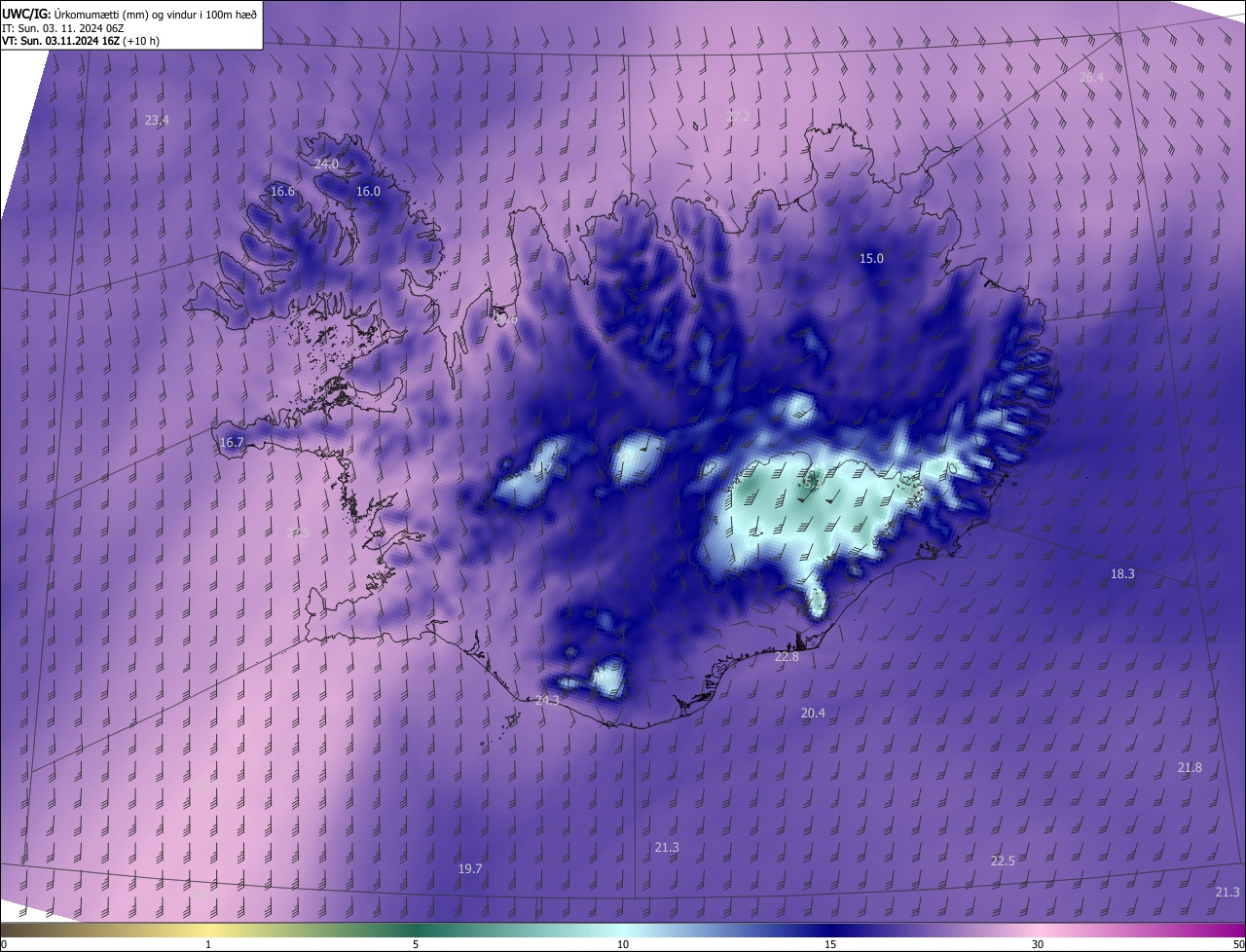The image size is (1246, 952).
Task: Click the 18.3 value on the map
Action: [1122, 574]
